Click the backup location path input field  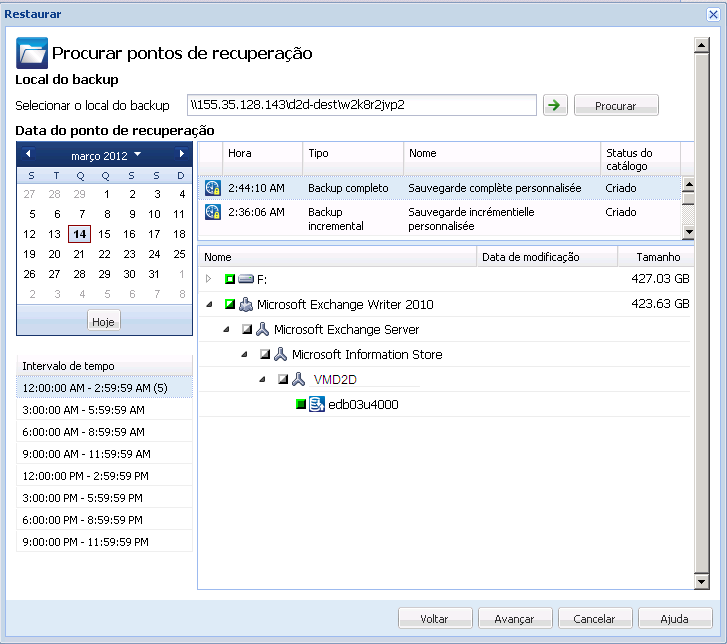362,105
